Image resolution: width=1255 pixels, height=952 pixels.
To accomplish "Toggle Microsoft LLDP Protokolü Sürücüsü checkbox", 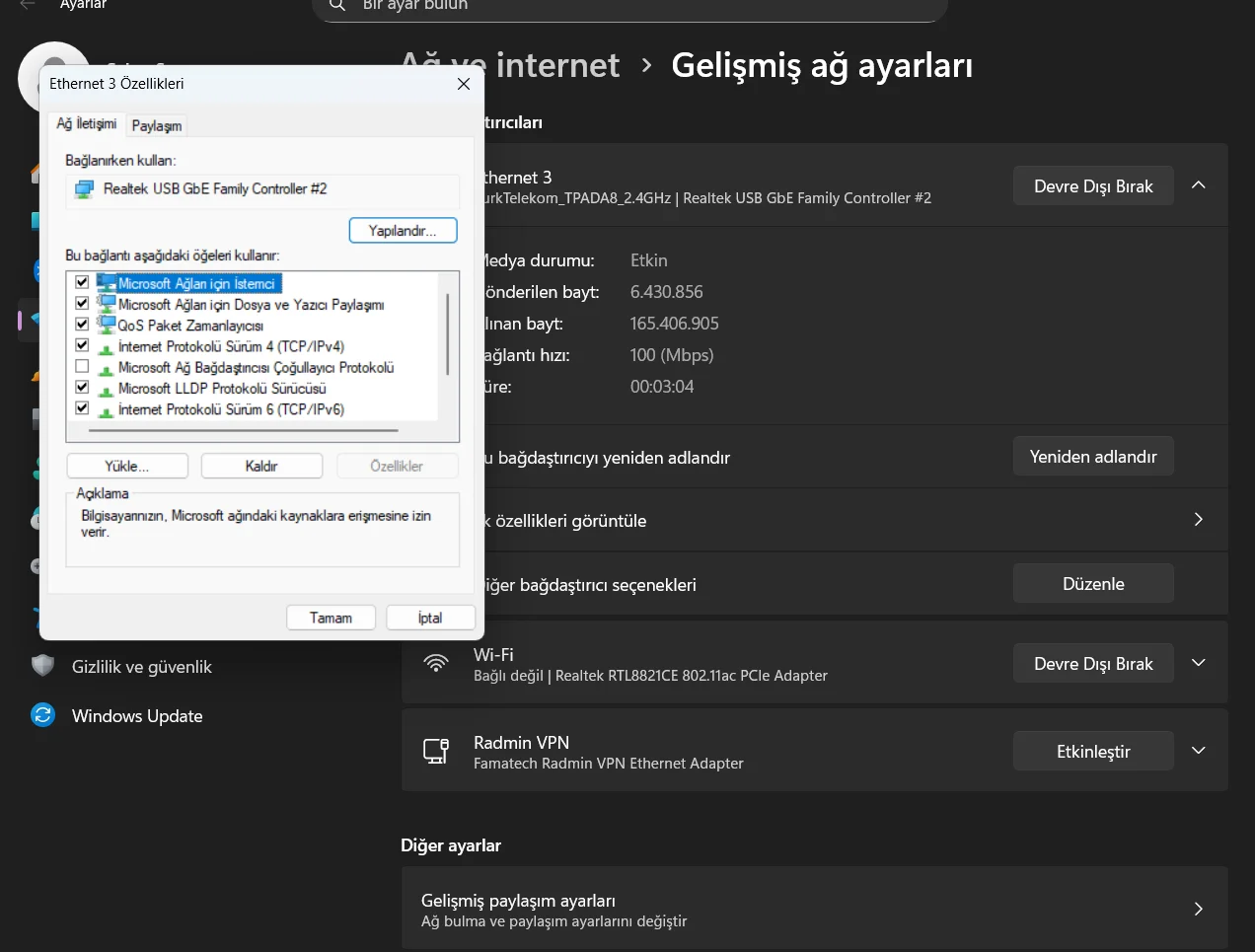I will [82, 387].
